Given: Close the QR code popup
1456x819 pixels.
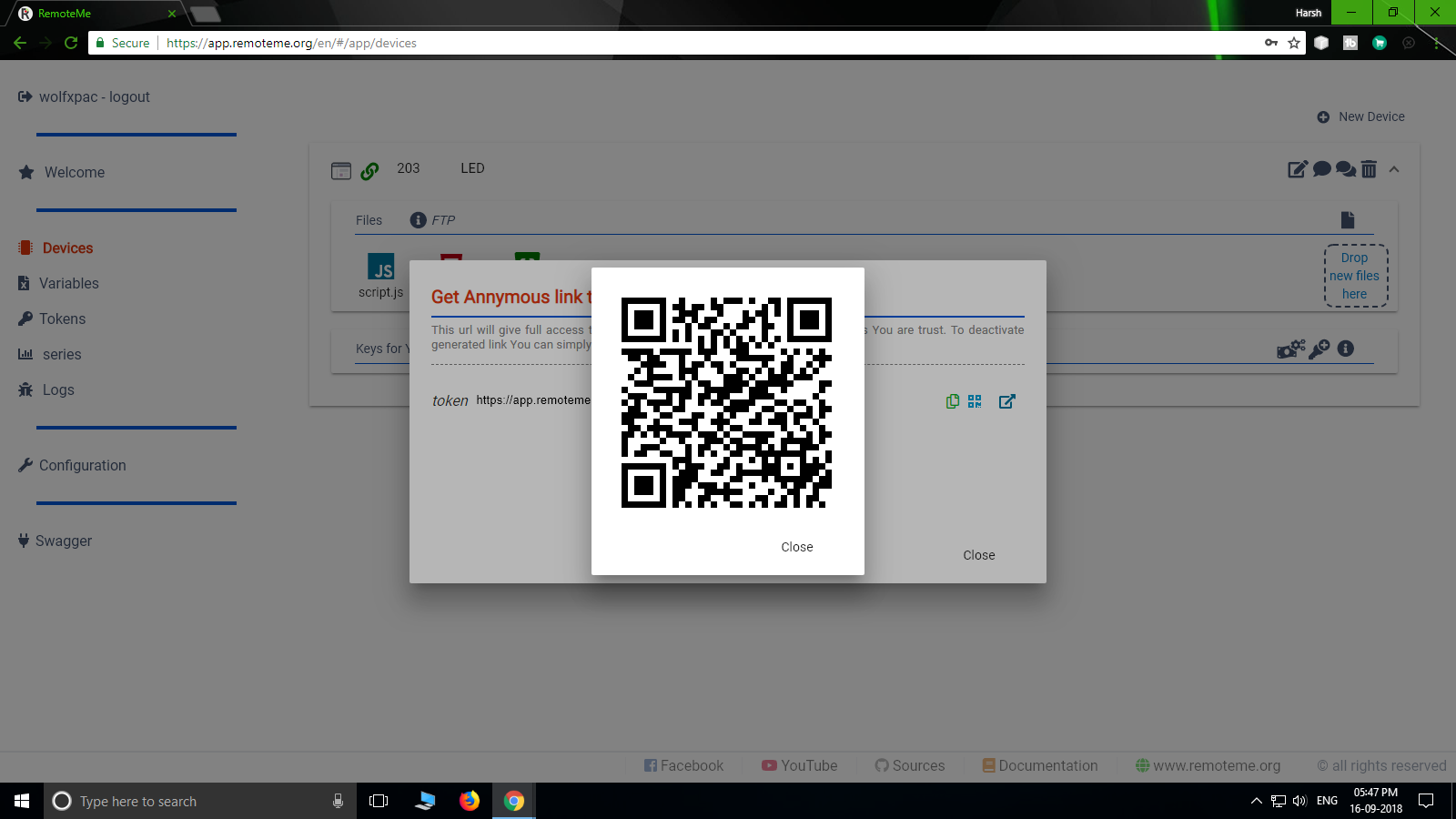Looking at the screenshot, I should pyautogui.click(x=796, y=547).
